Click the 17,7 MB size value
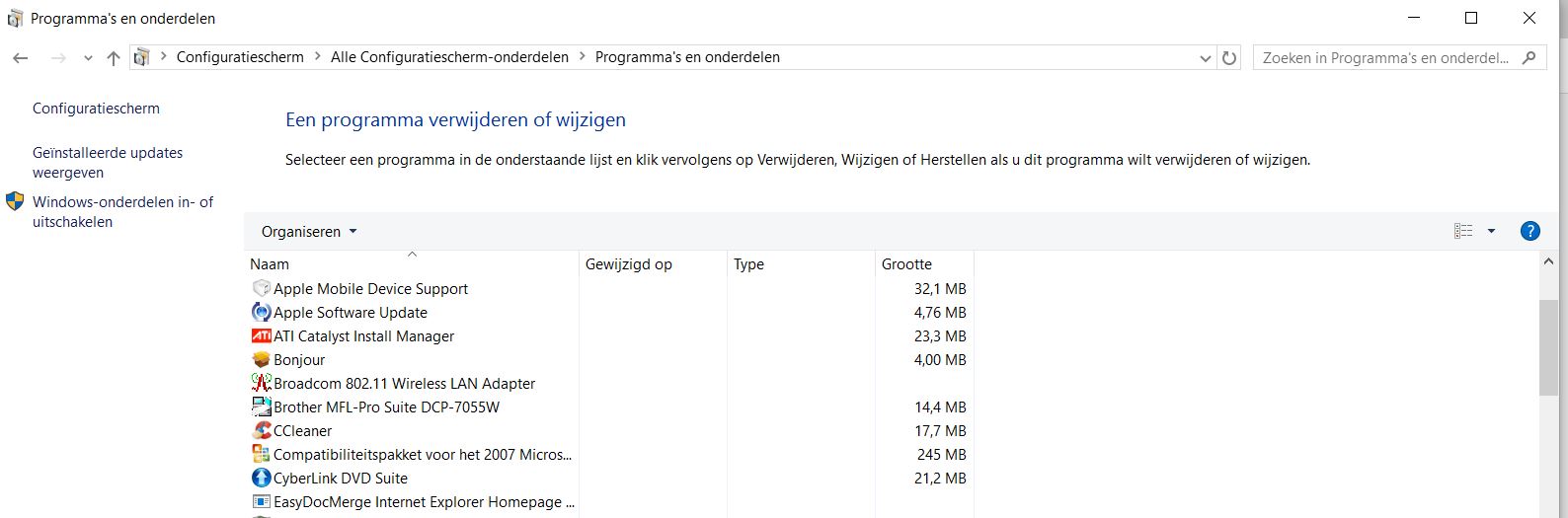 point(940,430)
